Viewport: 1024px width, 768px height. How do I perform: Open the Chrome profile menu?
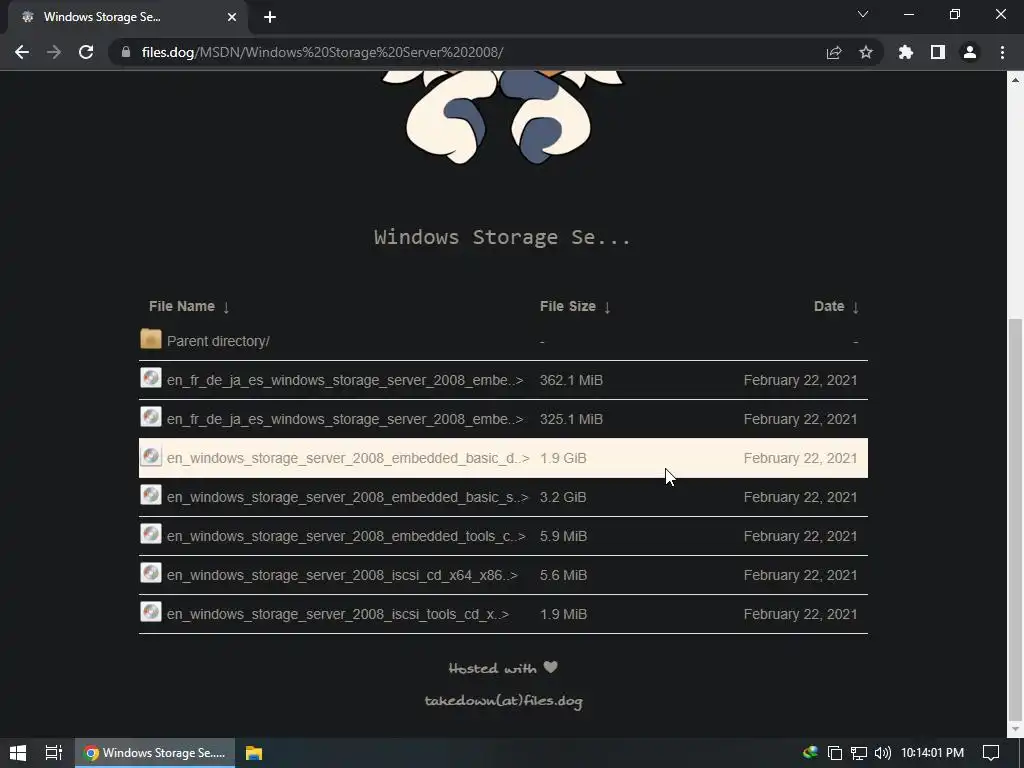[x=970, y=52]
